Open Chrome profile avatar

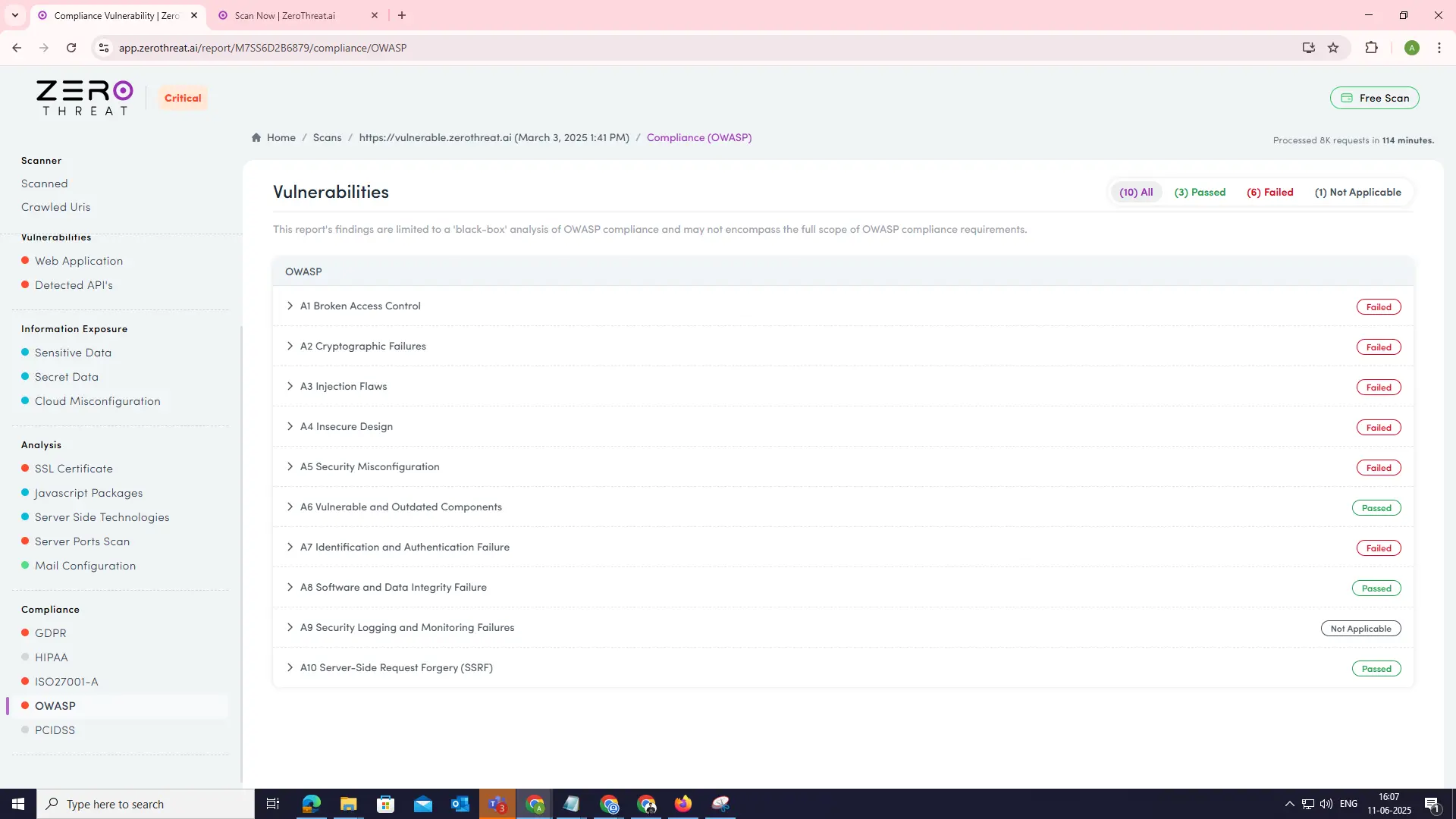pyautogui.click(x=1411, y=48)
